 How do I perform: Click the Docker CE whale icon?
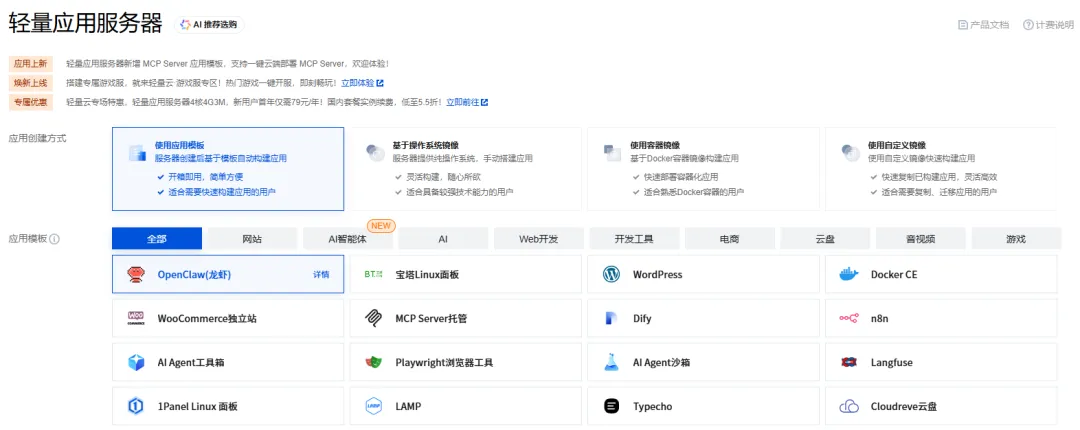(x=849, y=274)
